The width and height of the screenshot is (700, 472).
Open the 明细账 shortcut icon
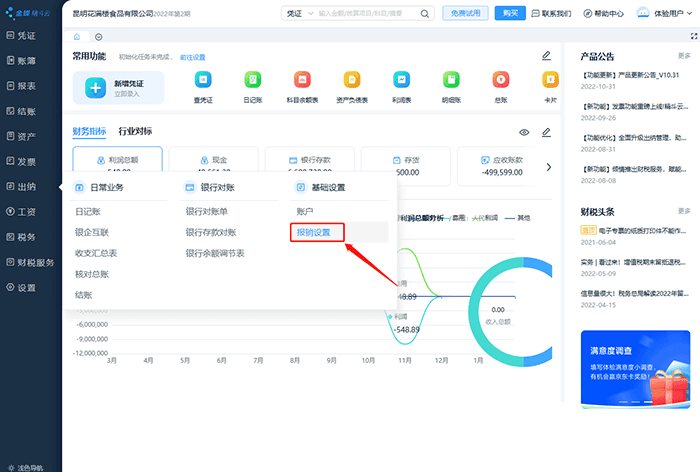pyautogui.click(x=451, y=80)
